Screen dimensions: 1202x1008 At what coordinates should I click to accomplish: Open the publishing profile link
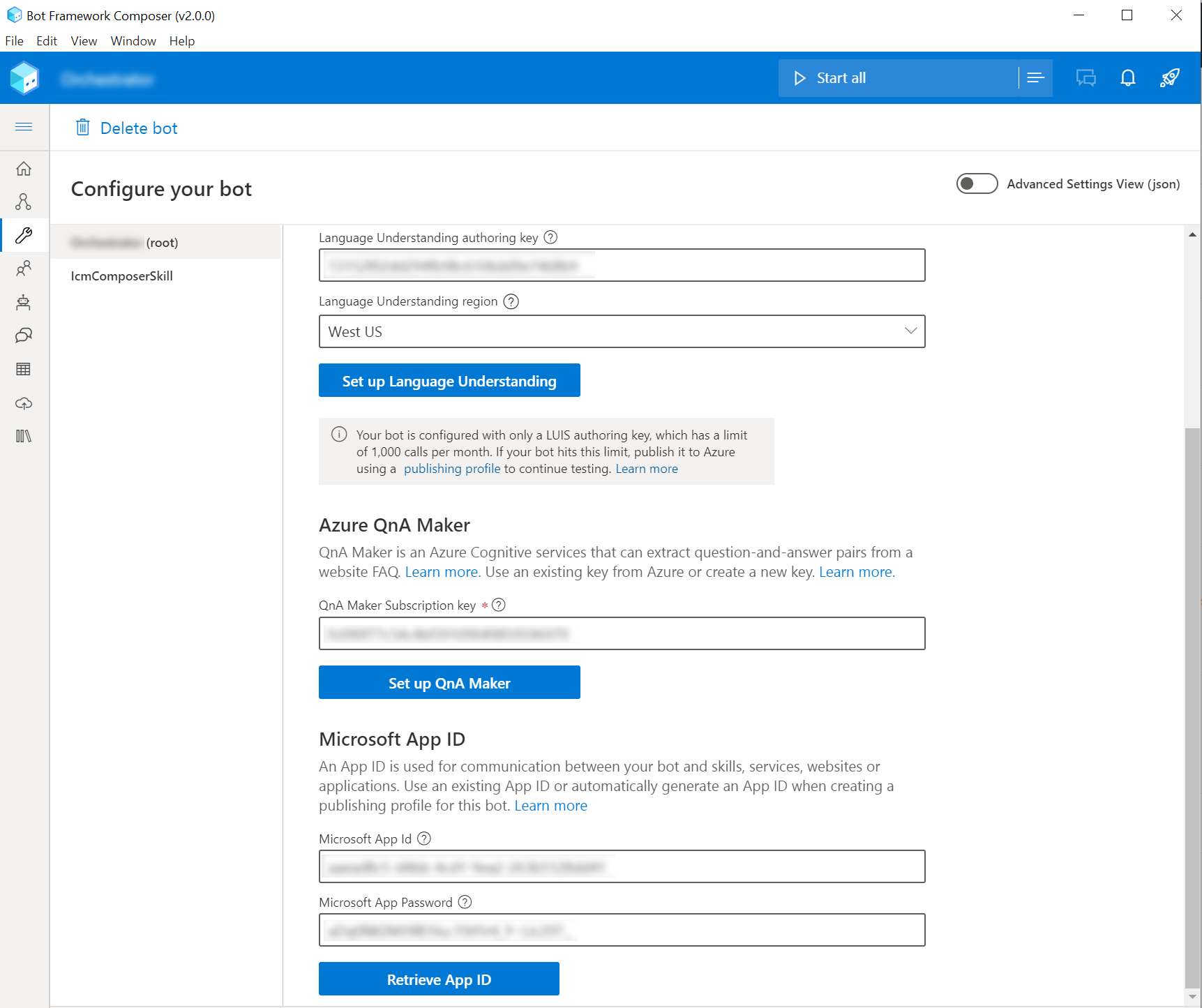pyautogui.click(x=451, y=468)
